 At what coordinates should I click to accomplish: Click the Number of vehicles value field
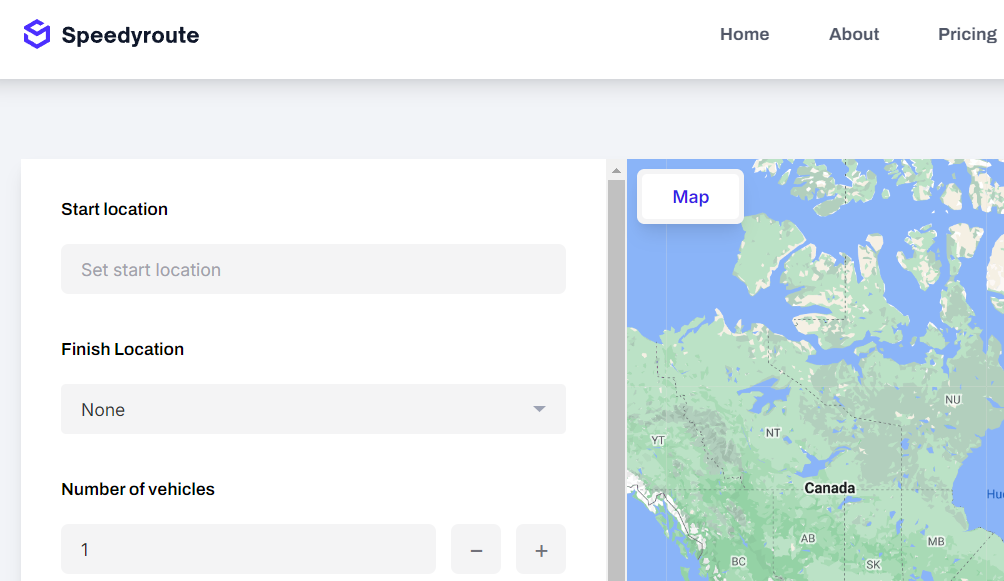tap(248, 550)
